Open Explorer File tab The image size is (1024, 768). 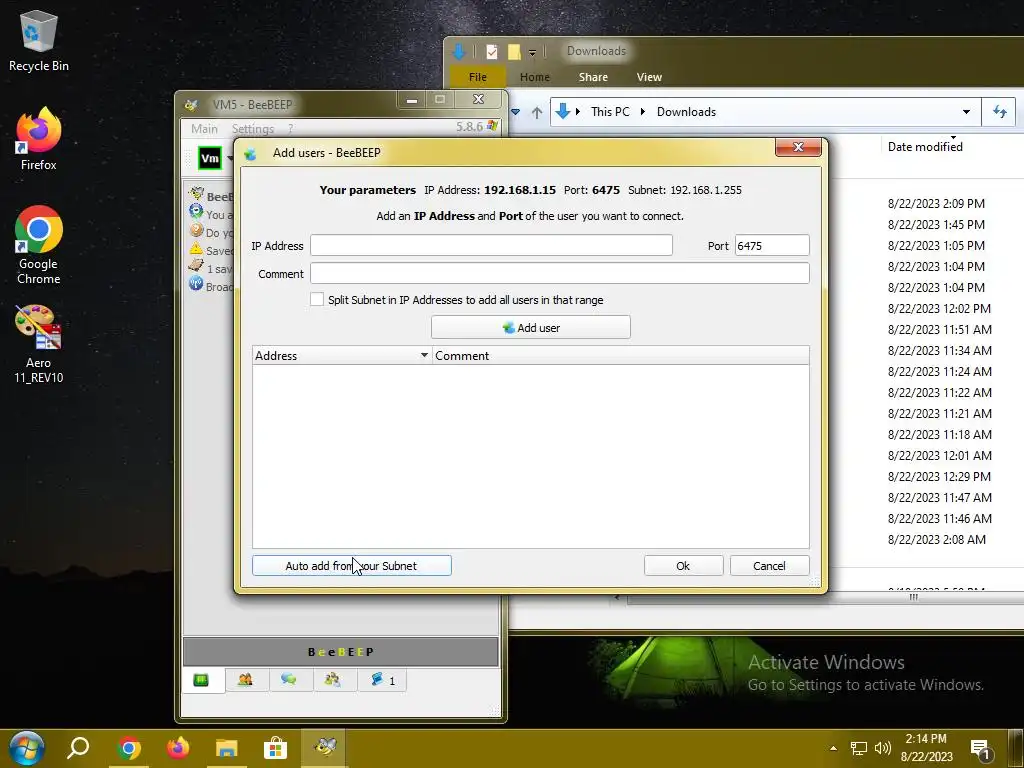coord(477,76)
